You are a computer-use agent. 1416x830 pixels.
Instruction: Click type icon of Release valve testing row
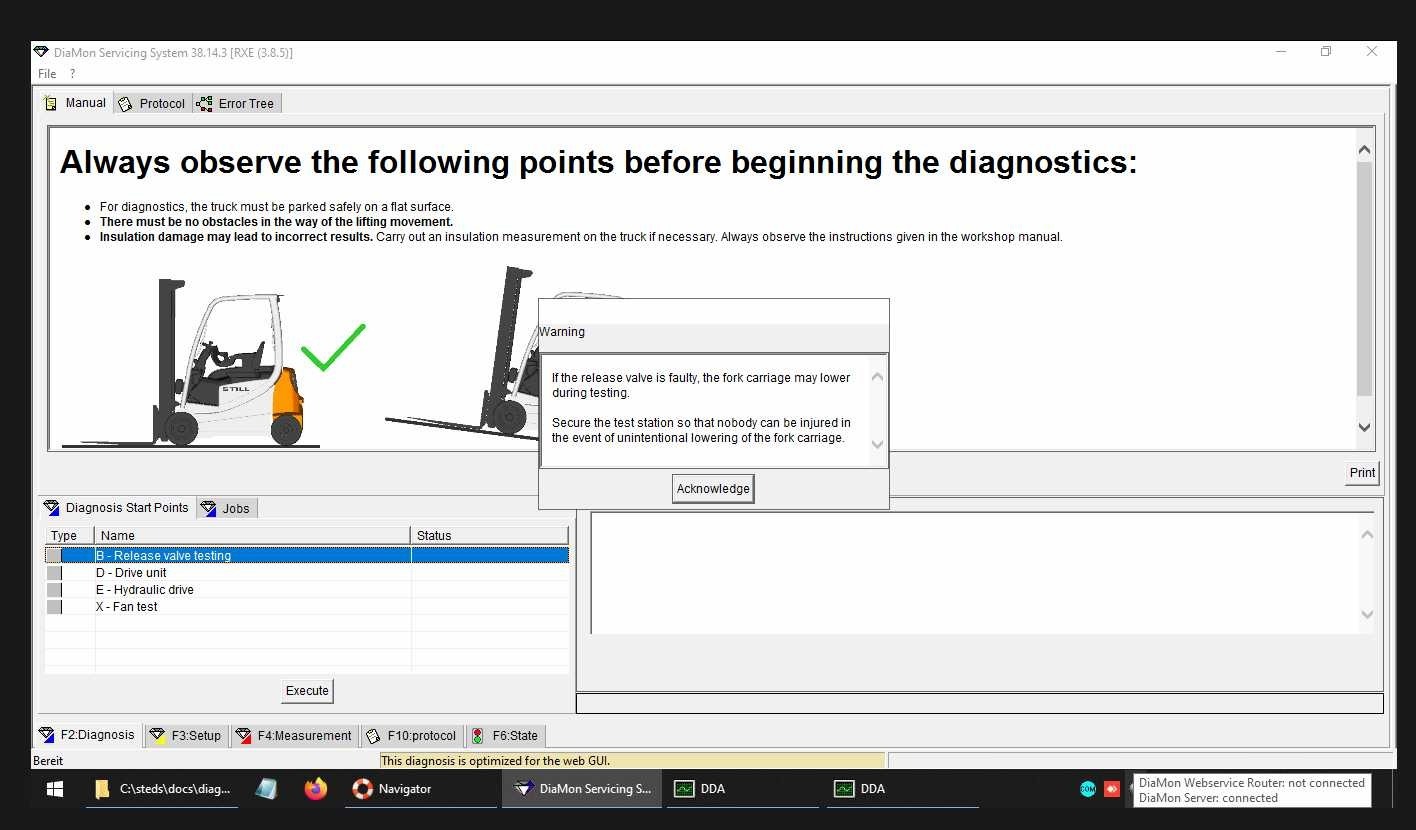(54, 555)
